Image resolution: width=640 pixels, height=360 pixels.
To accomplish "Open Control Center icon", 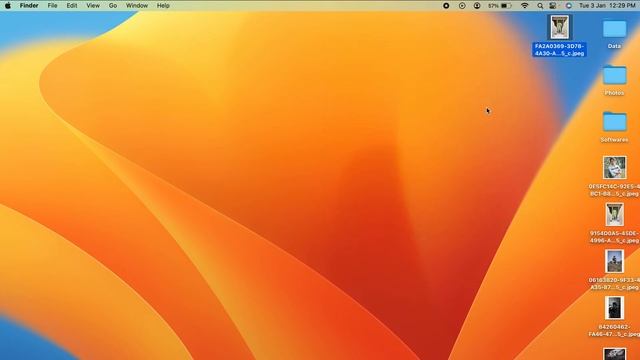I will tap(553, 6).
